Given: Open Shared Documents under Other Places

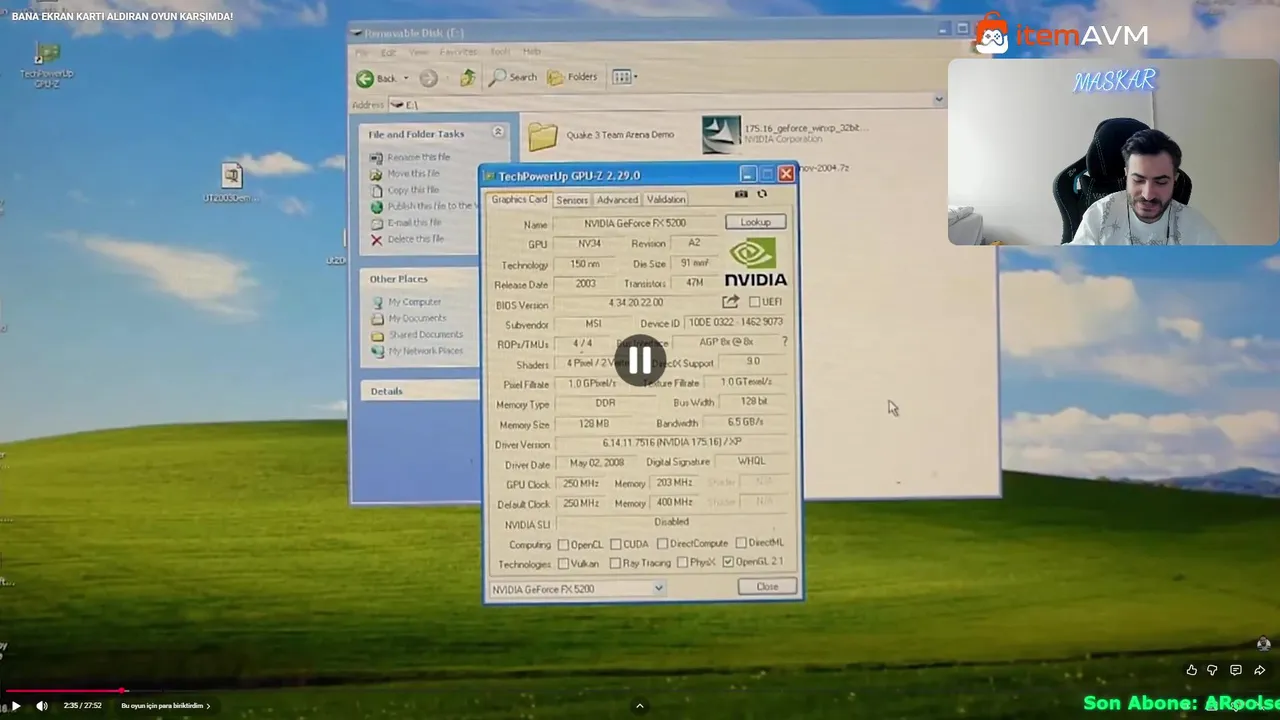Looking at the screenshot, I should point(417,334).
